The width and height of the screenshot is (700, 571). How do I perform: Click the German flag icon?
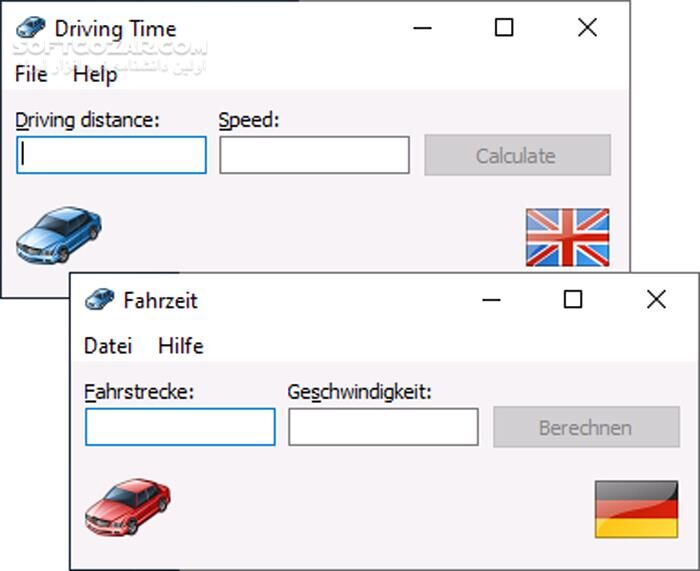(636, 508)
